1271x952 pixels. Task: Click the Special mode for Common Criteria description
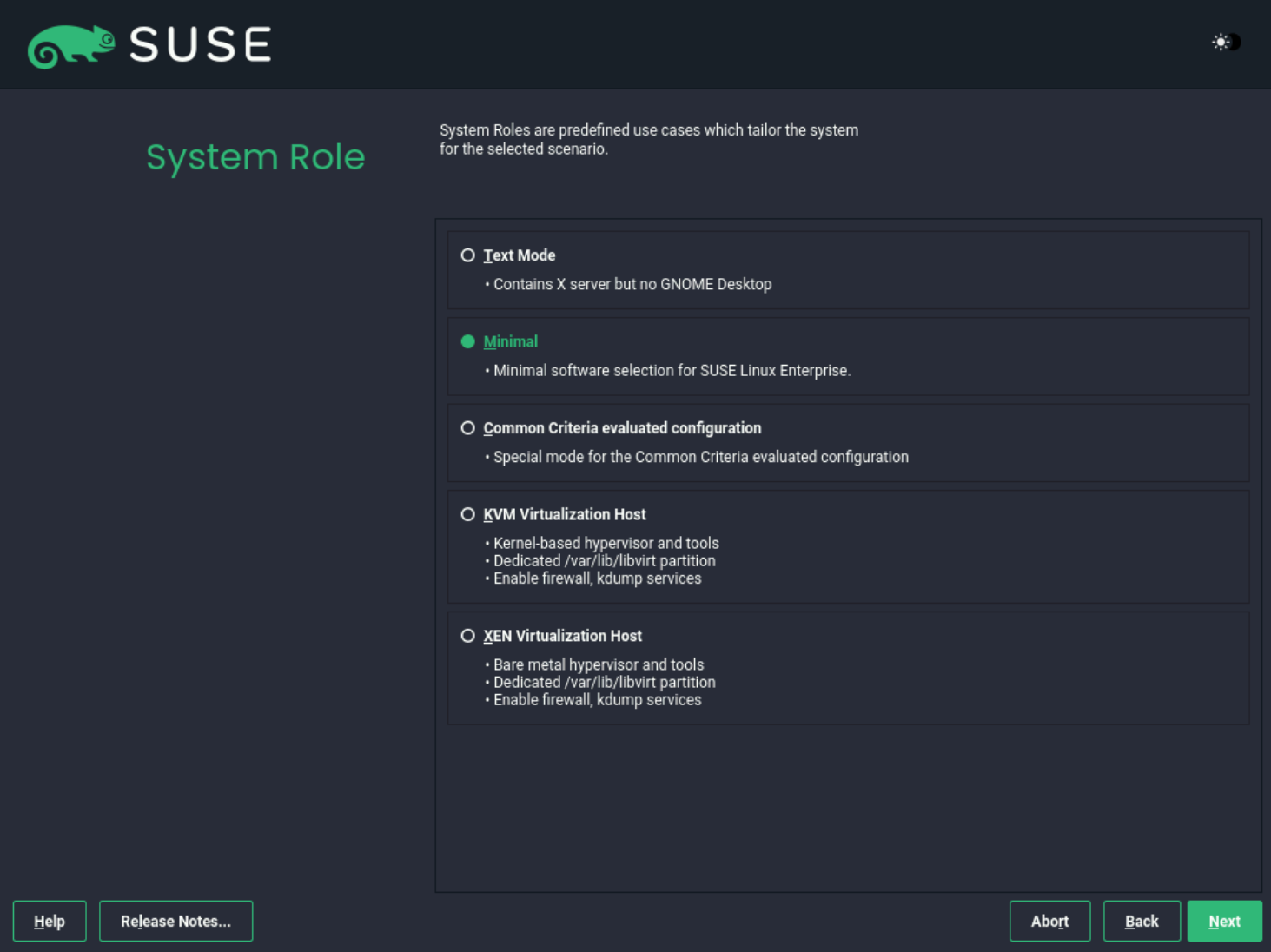point(700,457)
